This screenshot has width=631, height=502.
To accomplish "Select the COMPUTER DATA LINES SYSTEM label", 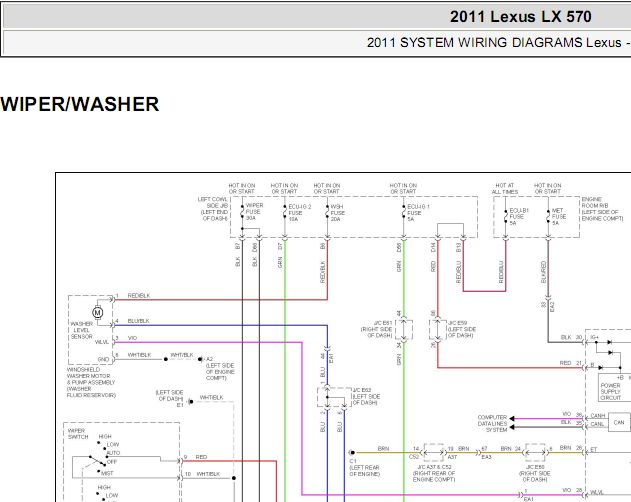I will 492,423.
